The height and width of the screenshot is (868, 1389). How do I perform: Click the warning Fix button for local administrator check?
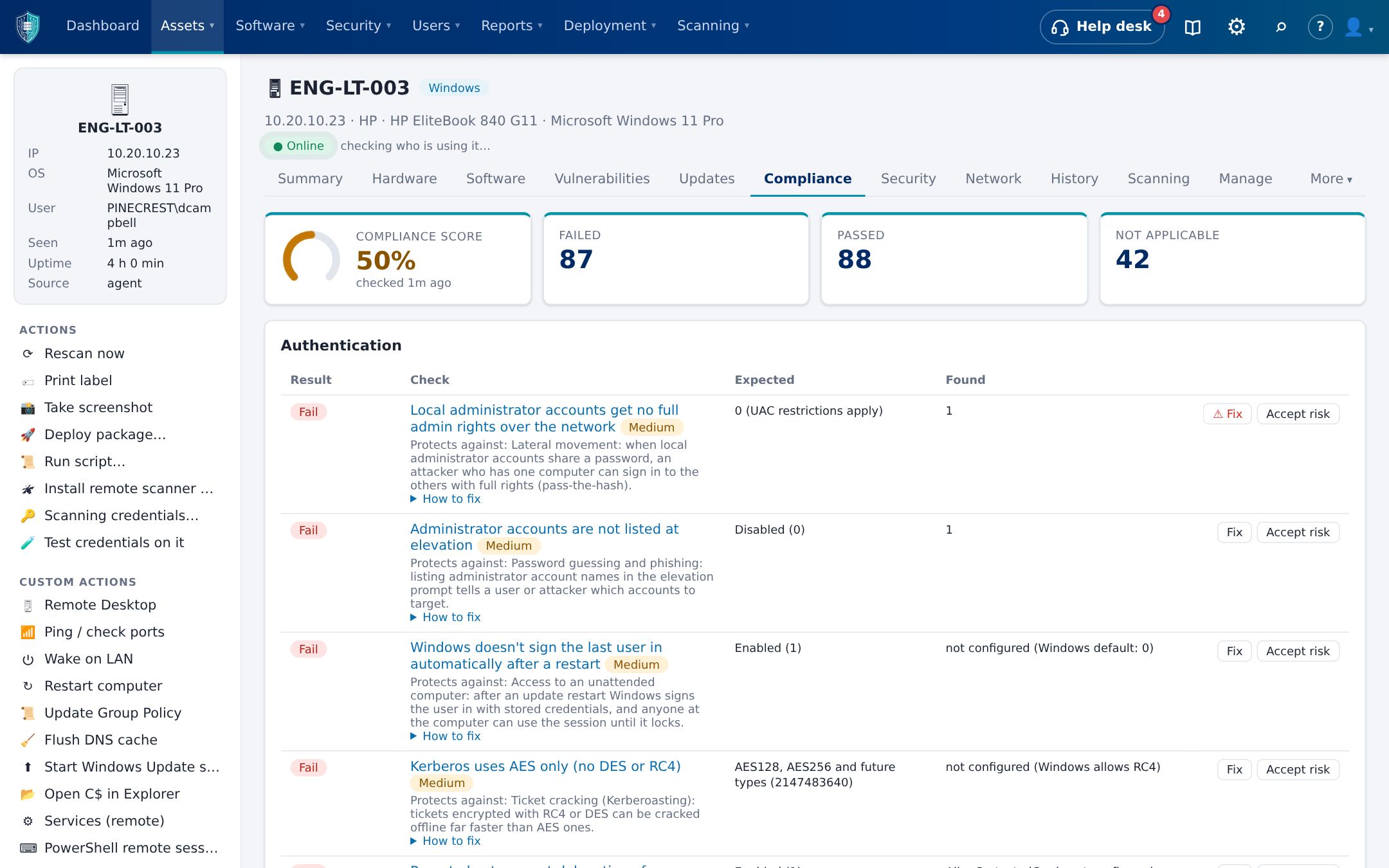point(1227,414)
